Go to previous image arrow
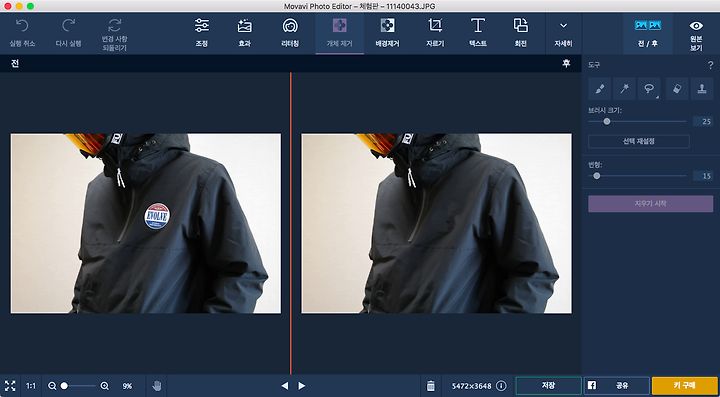This screenshot has width=720, height=397. tap(285, 386)
